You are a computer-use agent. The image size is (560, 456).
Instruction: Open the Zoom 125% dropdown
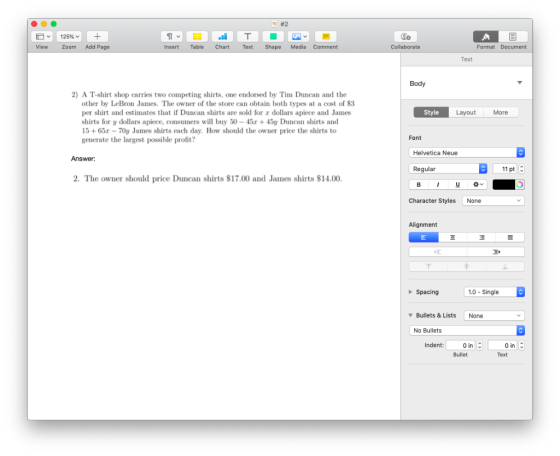(x=69, y=36)
